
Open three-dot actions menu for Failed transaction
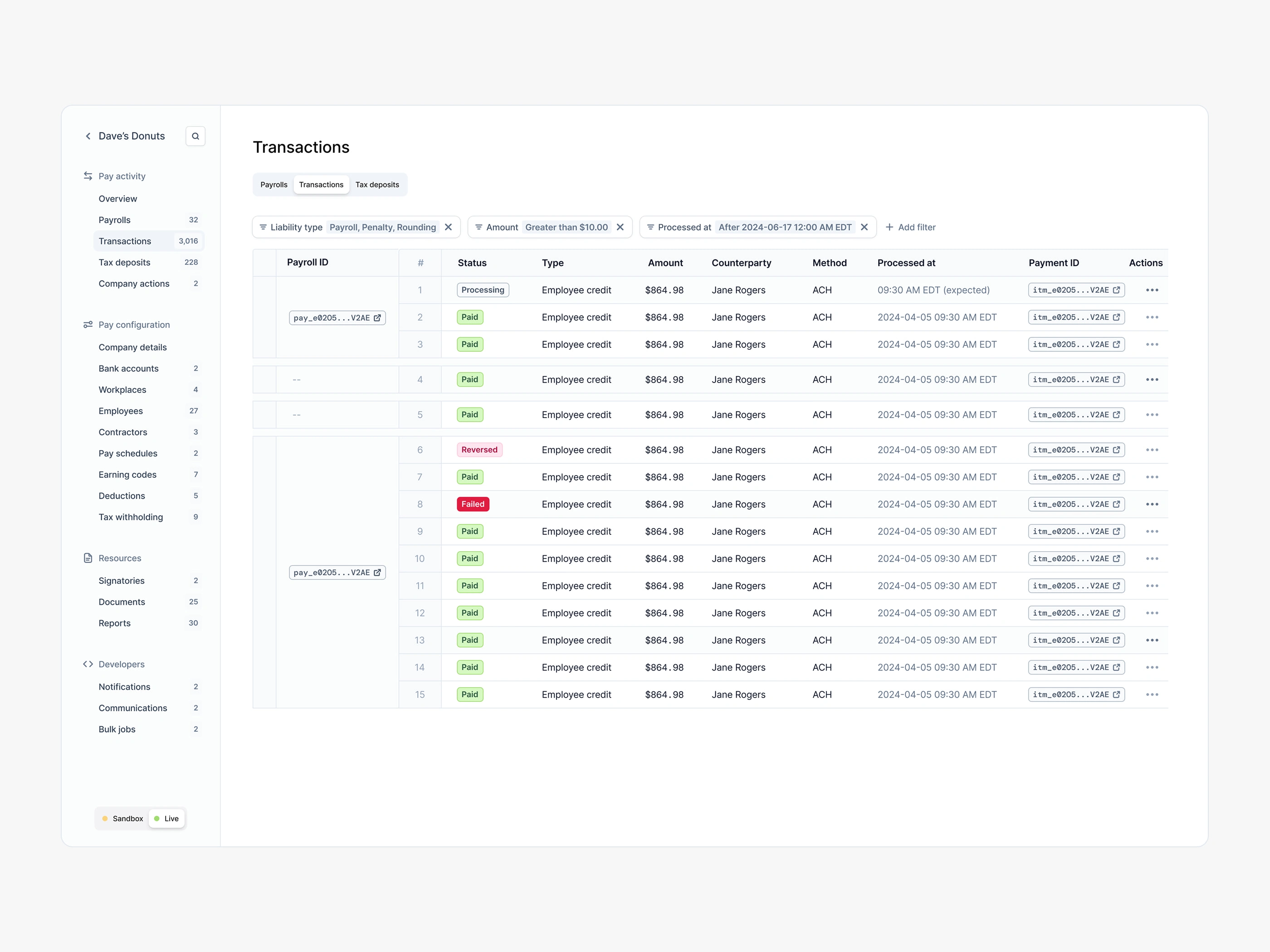pos(1152,505)
